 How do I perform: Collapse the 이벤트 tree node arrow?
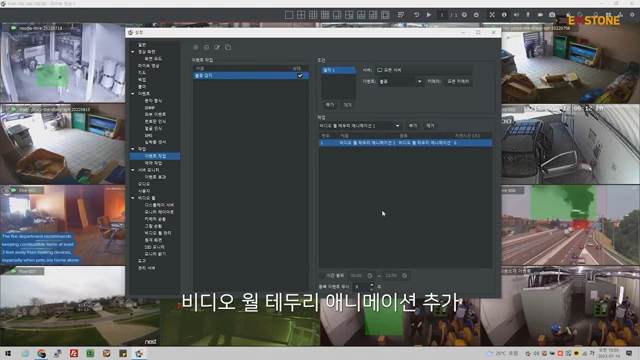133,94
